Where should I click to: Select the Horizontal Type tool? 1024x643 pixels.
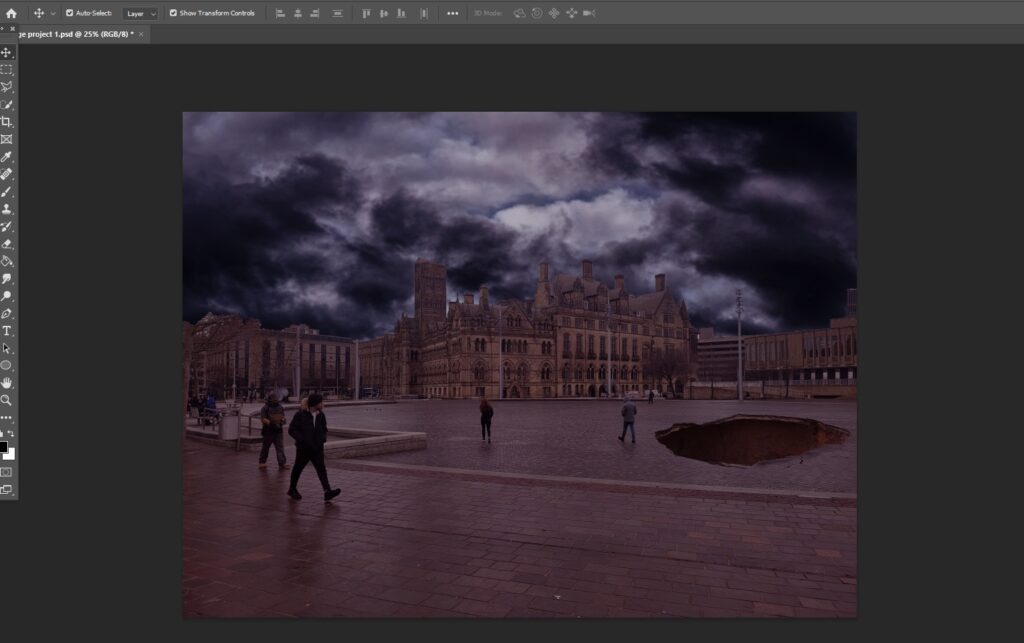[x=6, y=330]
